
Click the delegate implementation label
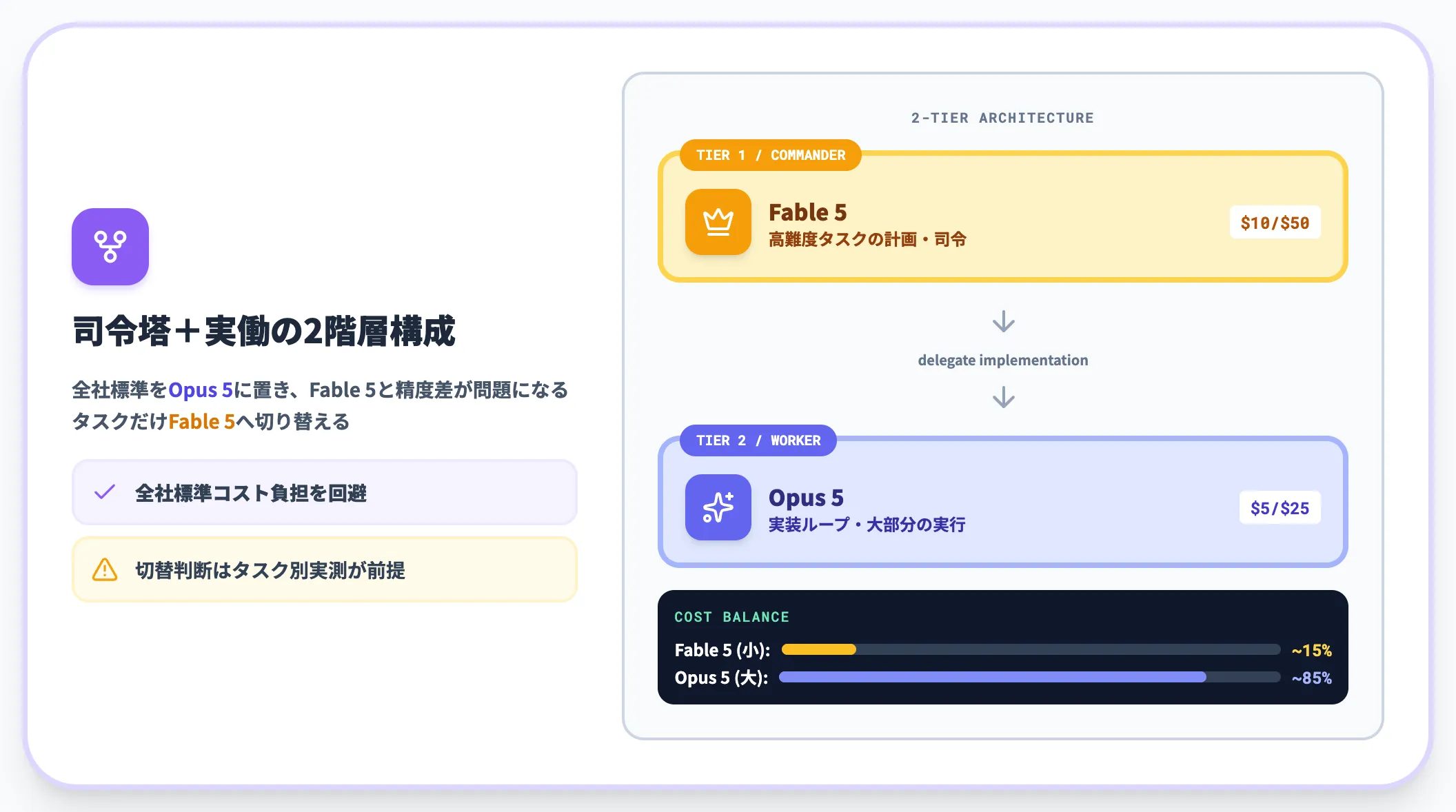(1003, 360)
